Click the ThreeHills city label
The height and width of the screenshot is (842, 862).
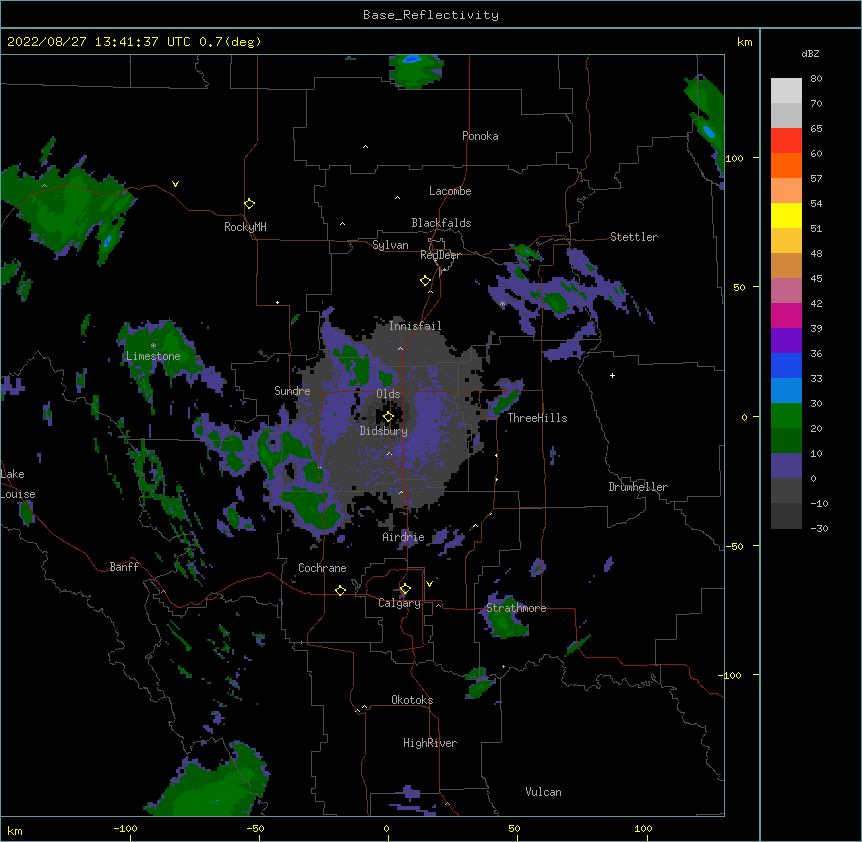click(x=537, y=418)
